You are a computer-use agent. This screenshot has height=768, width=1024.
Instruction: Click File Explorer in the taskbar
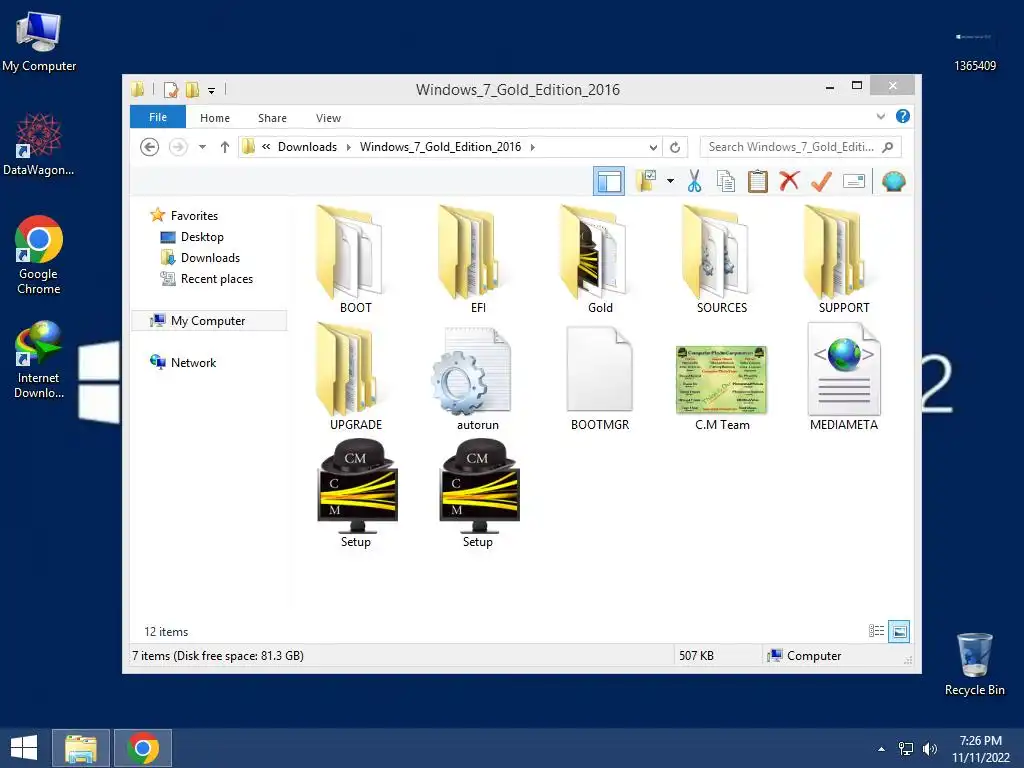pos(81,748)
